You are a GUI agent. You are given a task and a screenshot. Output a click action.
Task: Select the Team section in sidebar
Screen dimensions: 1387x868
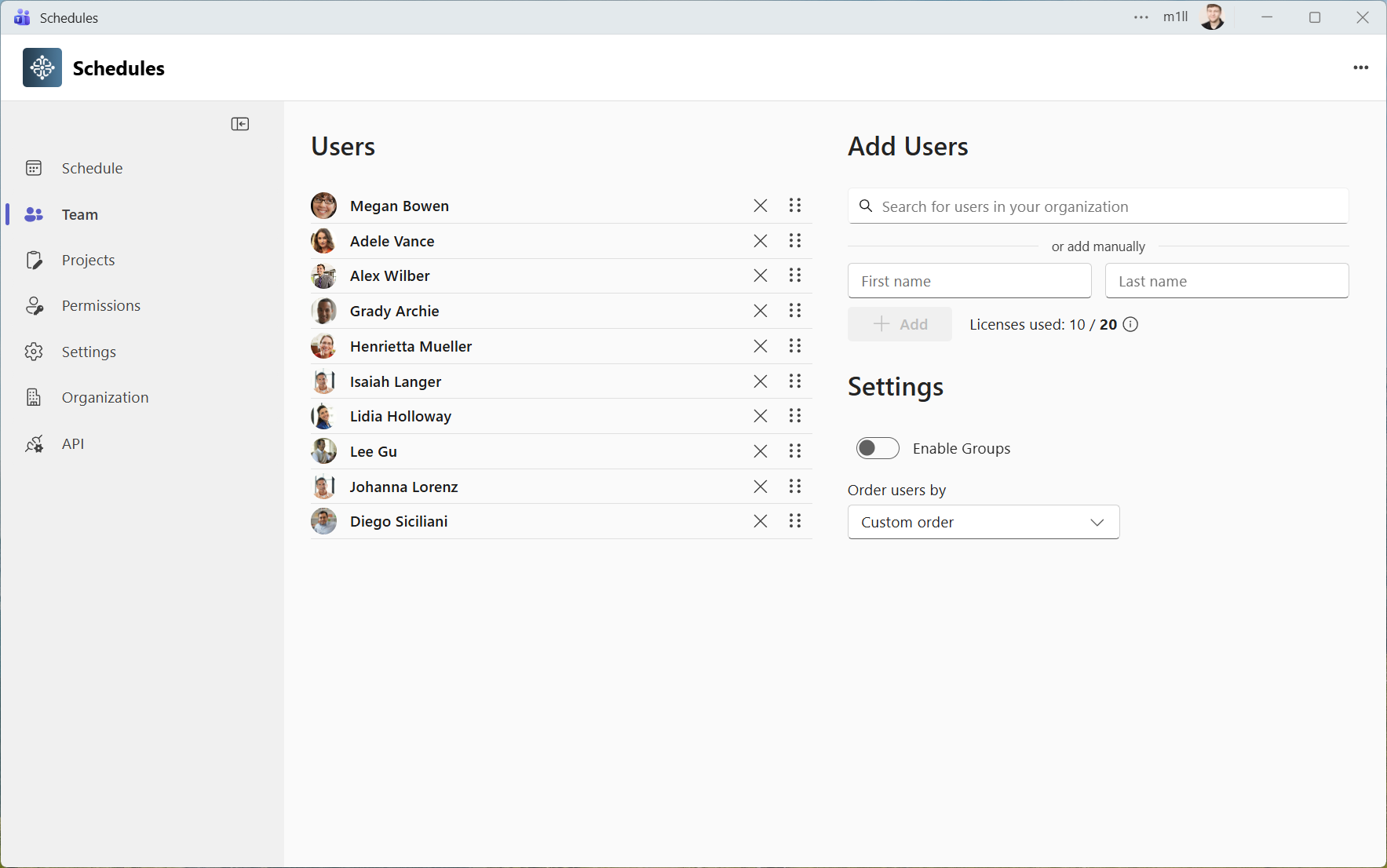pyautogui.click(x=79, y=213)
